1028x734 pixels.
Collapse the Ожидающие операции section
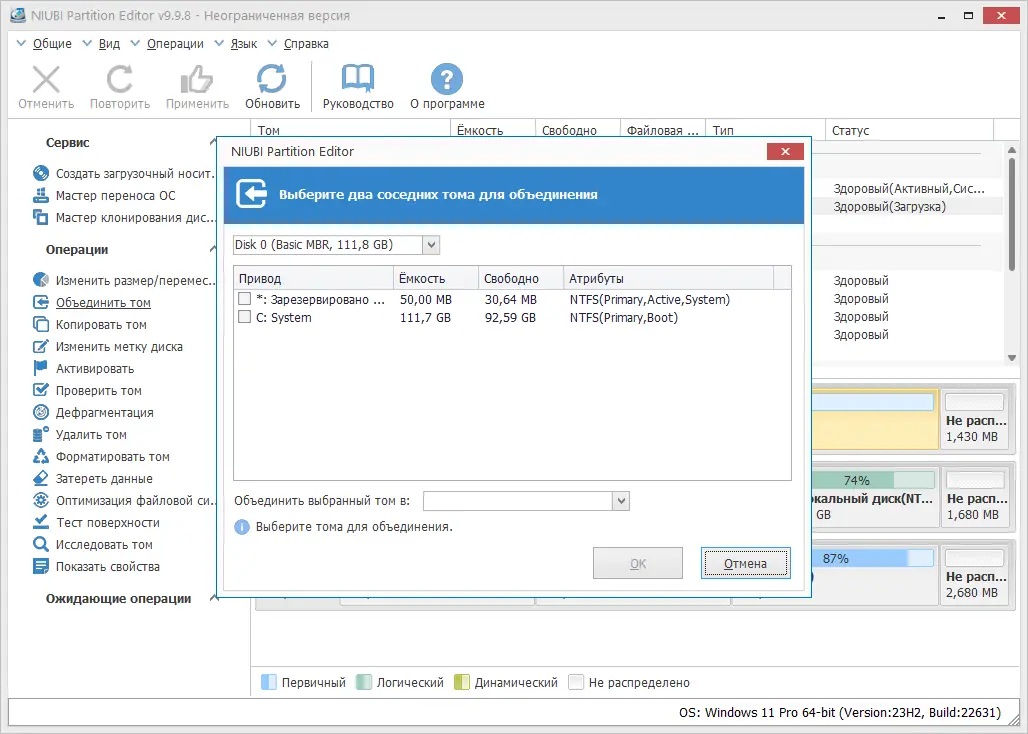213,598
